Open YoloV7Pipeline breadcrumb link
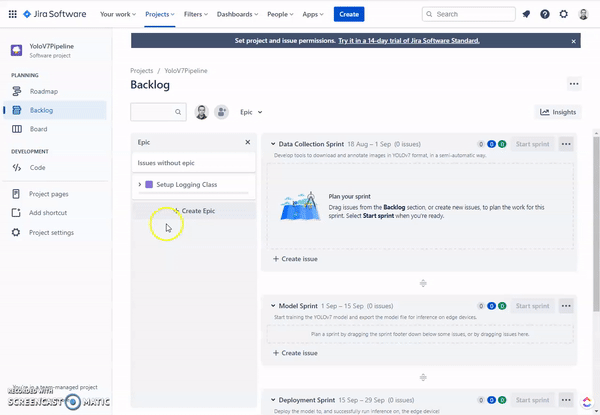600x415 pixels. [186, 71]
